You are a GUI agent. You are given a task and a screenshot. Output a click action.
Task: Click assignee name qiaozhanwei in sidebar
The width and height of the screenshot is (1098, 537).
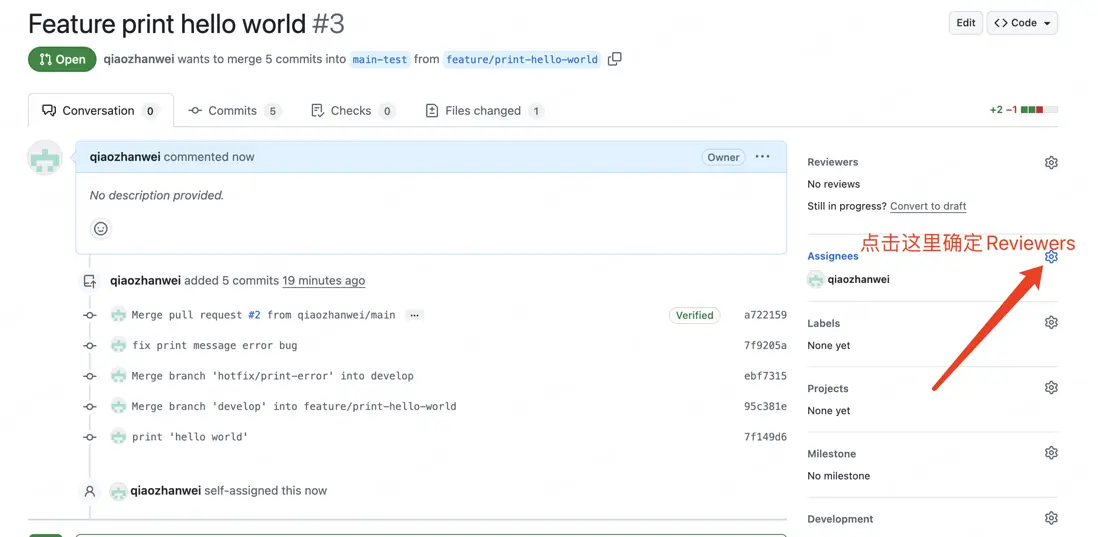859,279
